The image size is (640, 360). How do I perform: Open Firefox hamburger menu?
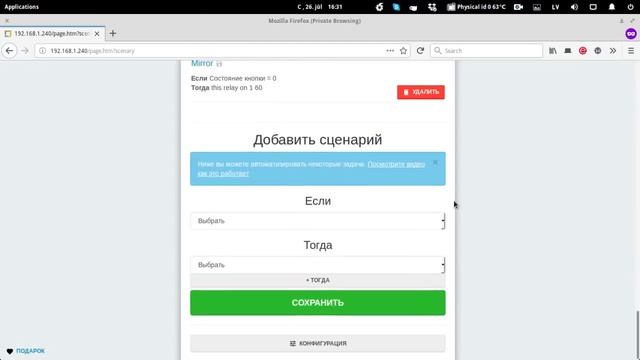tap(631, 51)
